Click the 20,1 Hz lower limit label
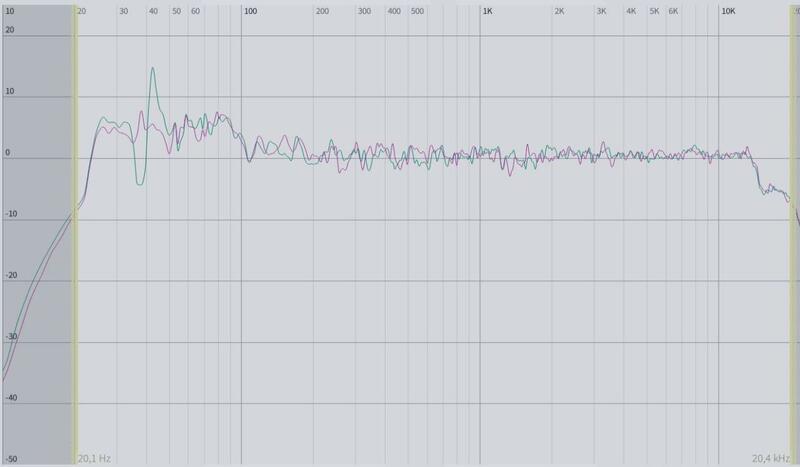Viewport: 800px width, 467px height. [x=94, y=458]
